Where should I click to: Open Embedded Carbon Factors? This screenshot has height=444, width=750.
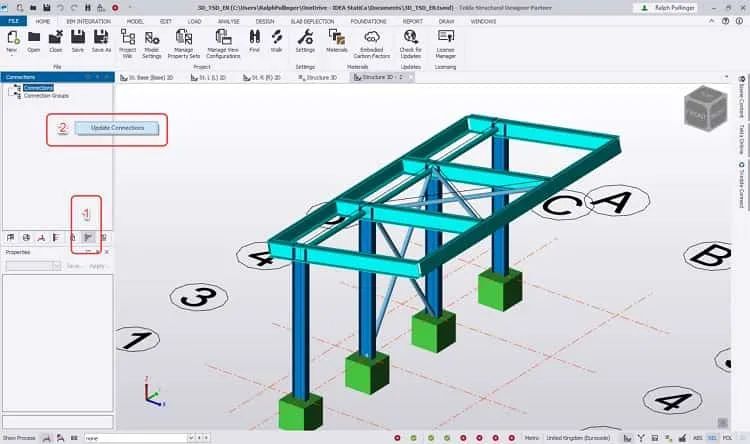click(x=372, y=44)
